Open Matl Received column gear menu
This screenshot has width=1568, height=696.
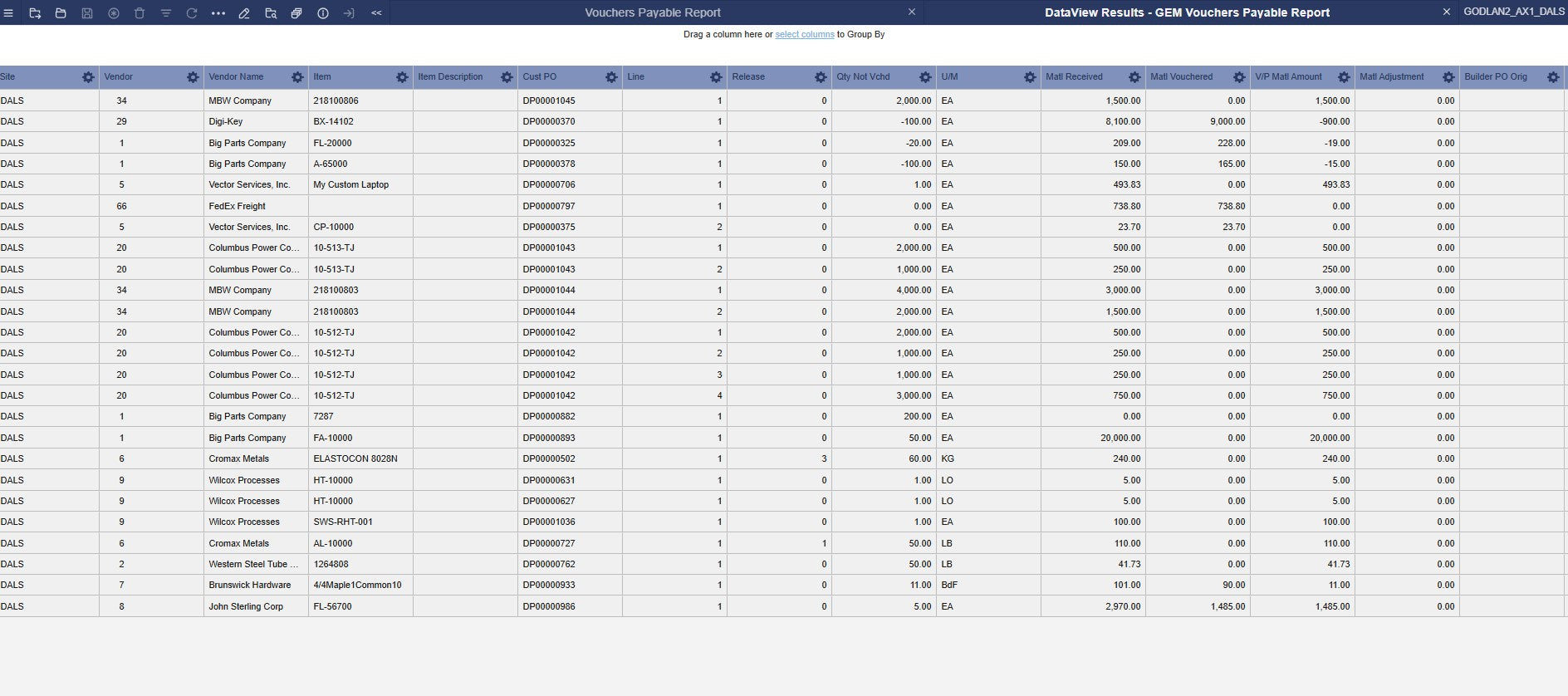1134,77
